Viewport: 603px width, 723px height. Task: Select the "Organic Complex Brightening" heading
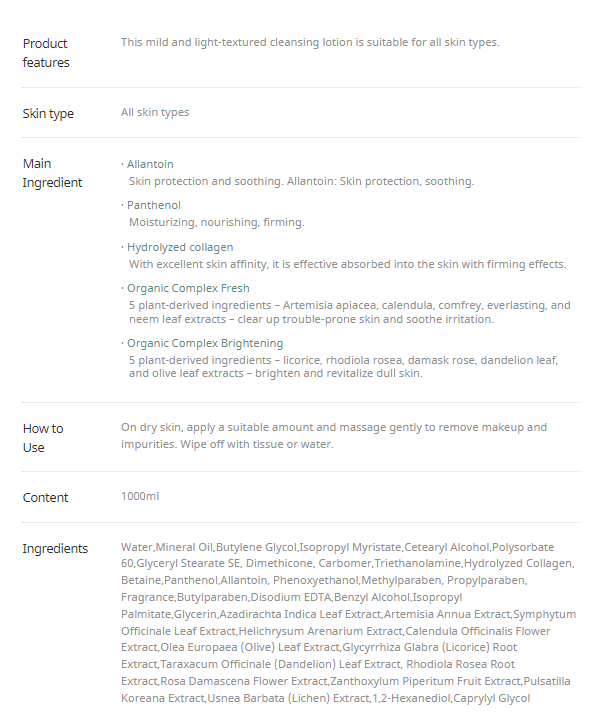(204, 343)
